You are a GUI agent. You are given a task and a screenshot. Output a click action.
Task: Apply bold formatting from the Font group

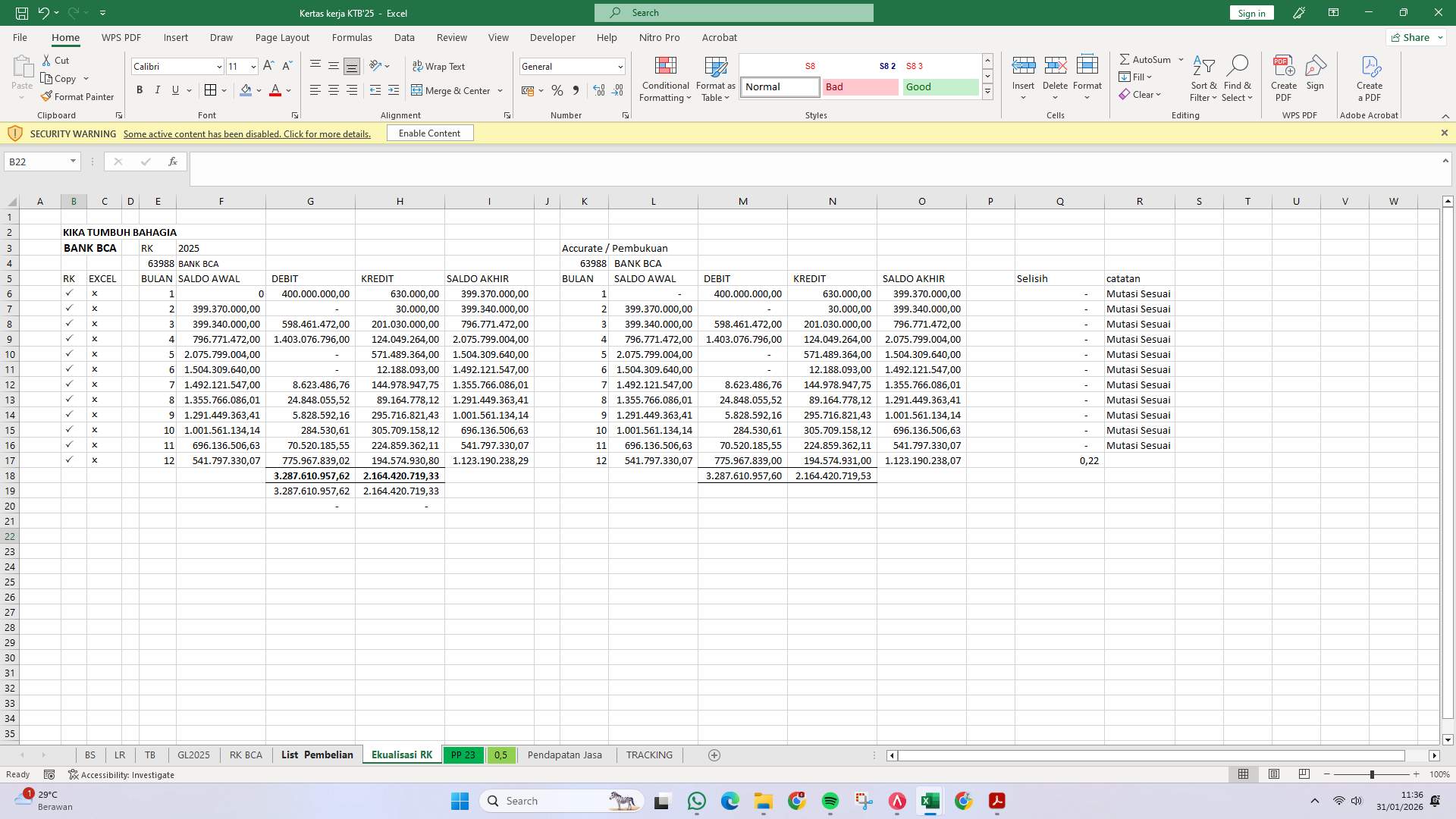point(140,90)
